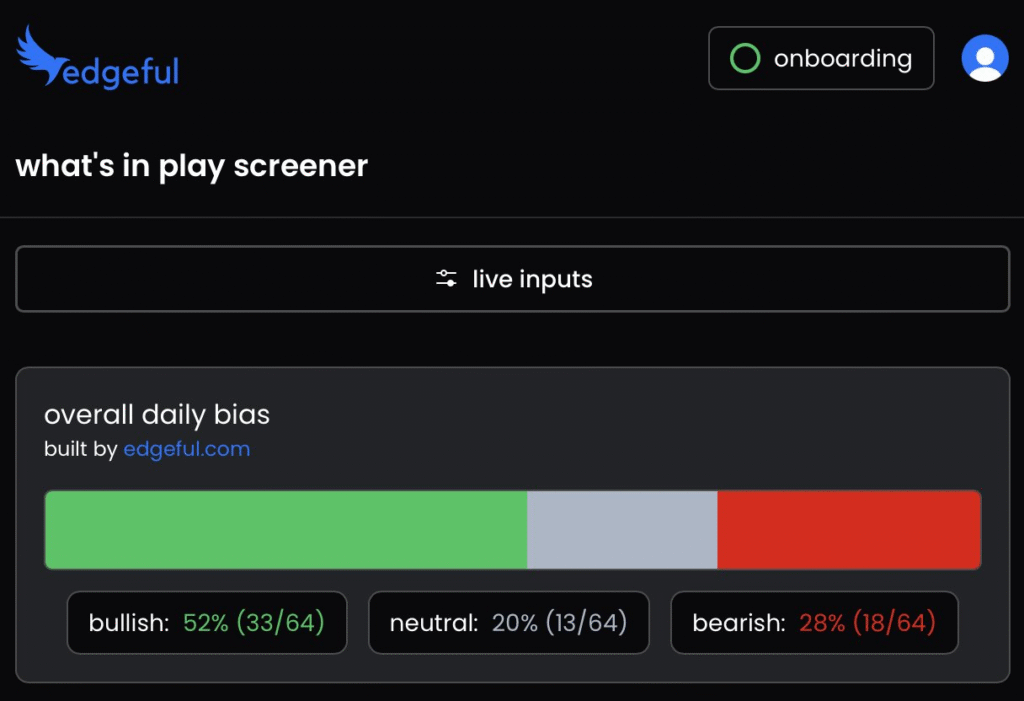This screenshot has width=1024, height=701.
Task: Select the neutral label in its badge
Action: click(434, 623)
